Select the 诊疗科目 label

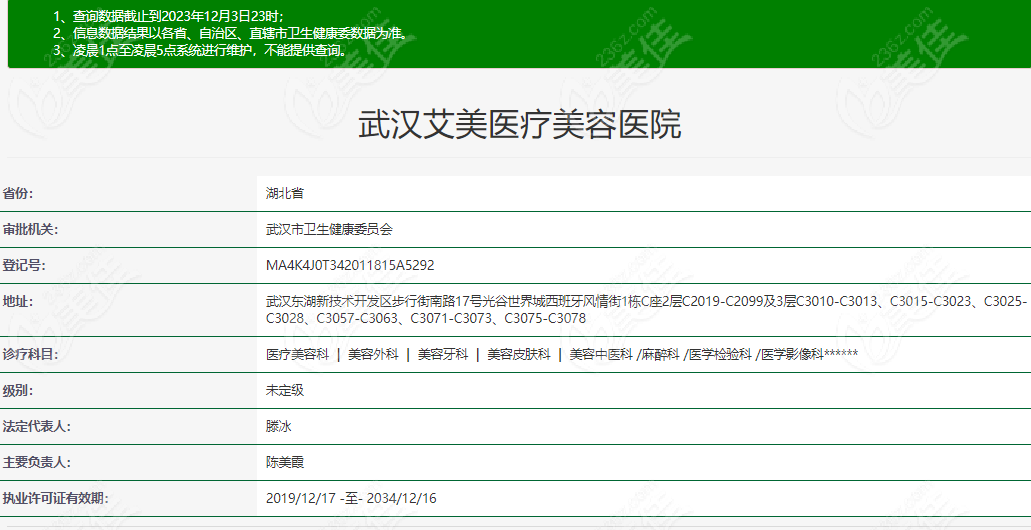tap(30, 354)
